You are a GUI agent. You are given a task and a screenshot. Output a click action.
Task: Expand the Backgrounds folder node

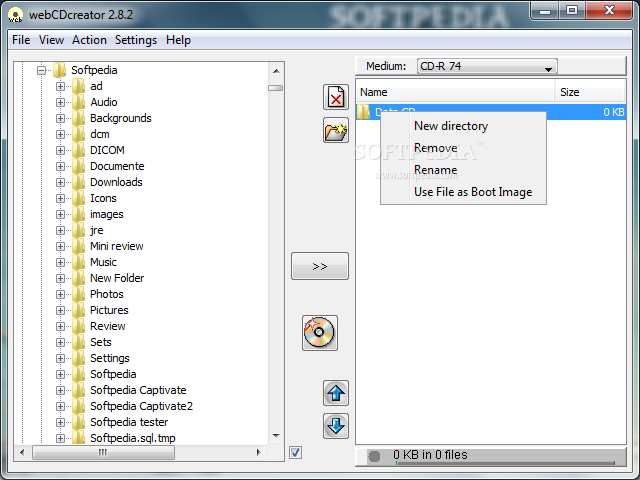pos(60,118)
